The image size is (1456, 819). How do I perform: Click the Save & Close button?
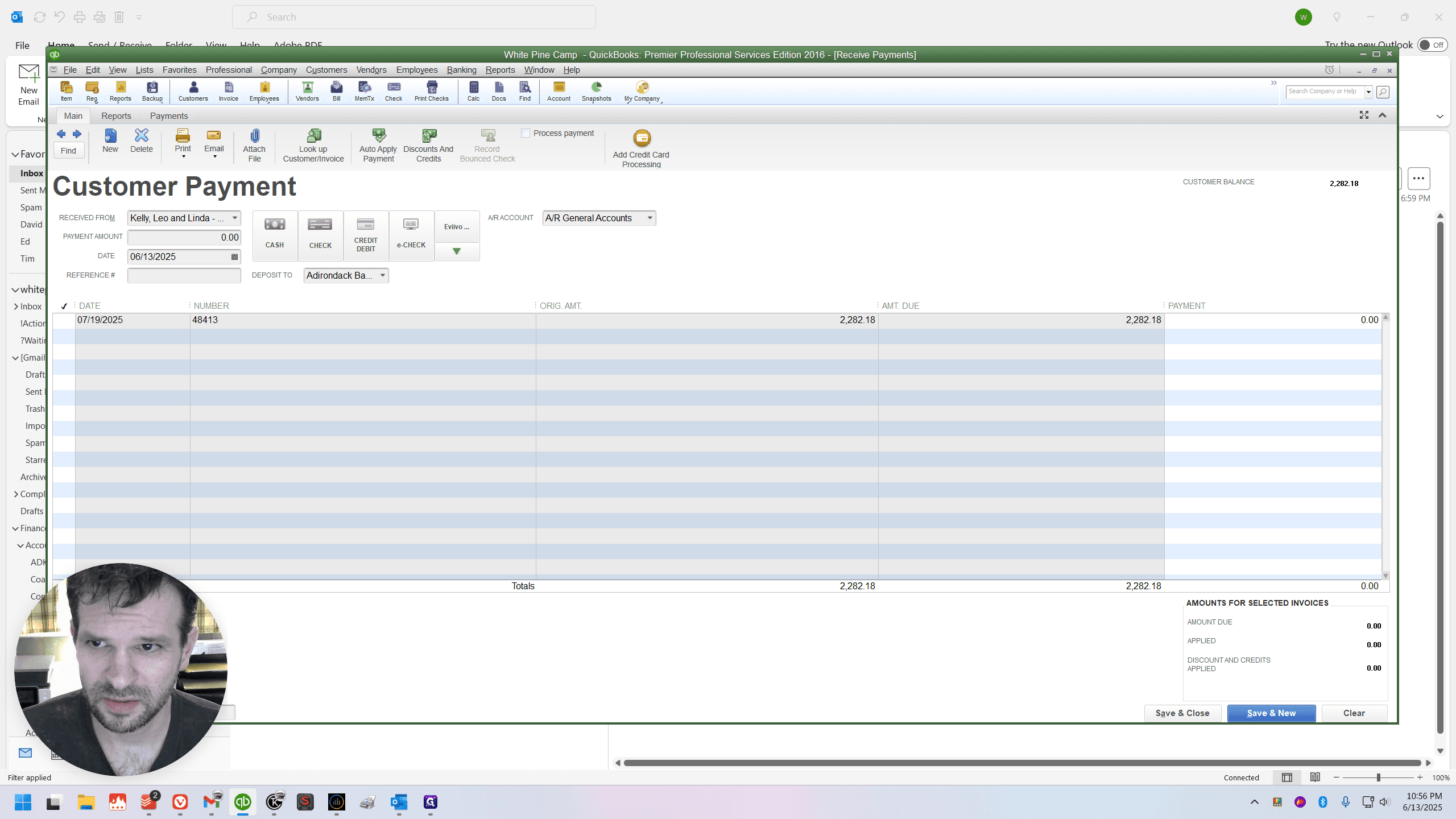(x=1182, y=713)
